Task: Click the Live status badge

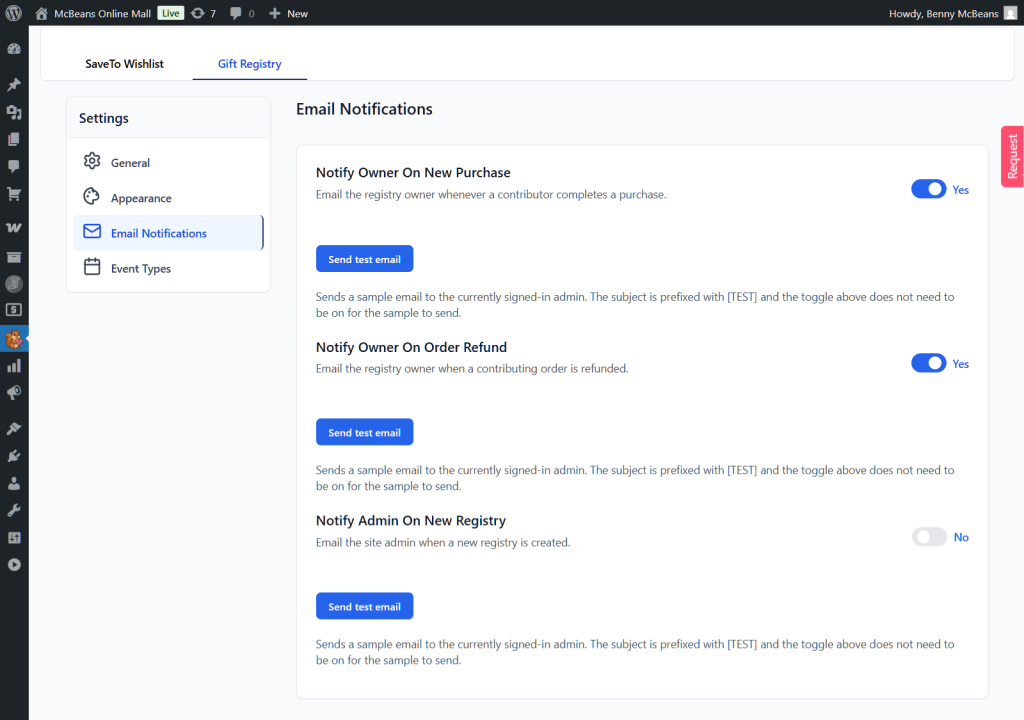Action: tap(170, 13)
